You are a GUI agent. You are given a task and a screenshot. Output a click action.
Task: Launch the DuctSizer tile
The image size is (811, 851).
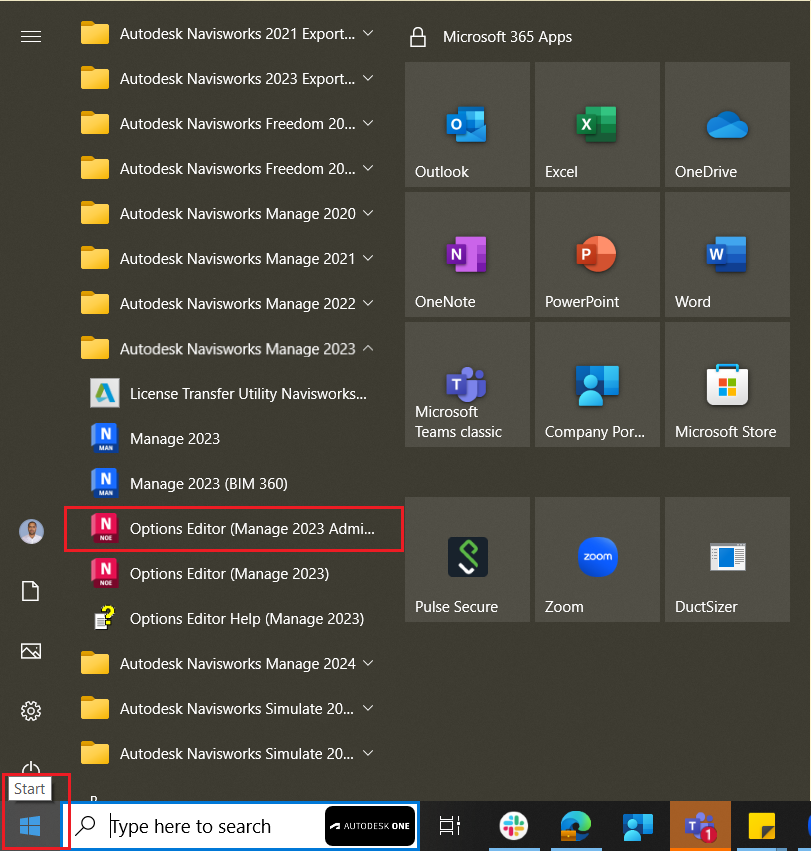[x=727, y=560]
